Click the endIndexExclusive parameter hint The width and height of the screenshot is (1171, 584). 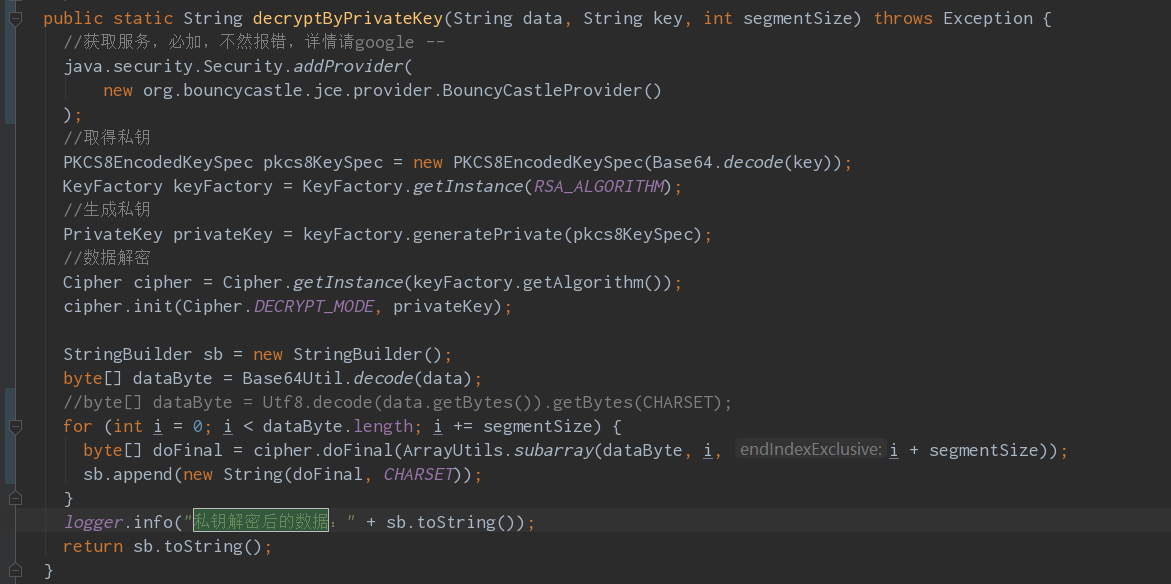tap(810, 450)
